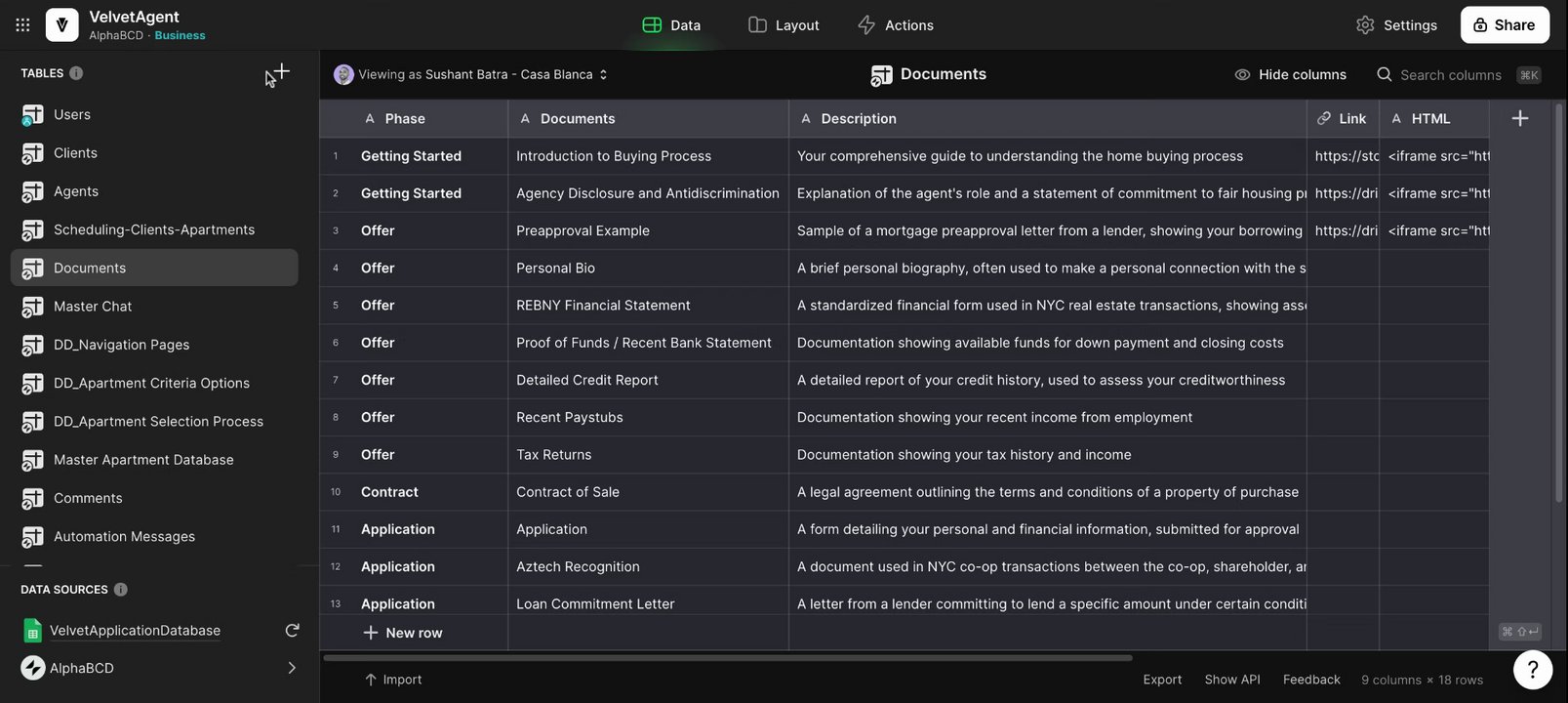
Task: Toggle Hide columns eye button
Action: tap(1290, 74)
